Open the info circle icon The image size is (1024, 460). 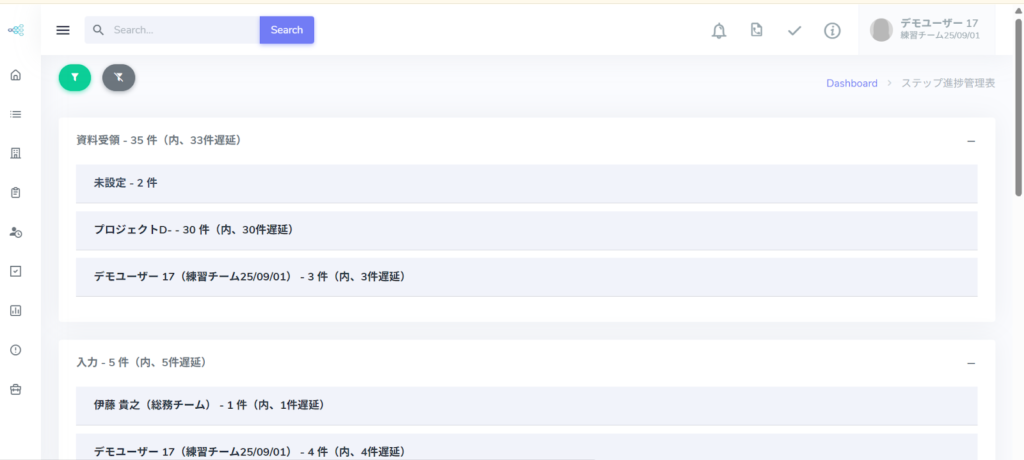[x=832, y=31]
